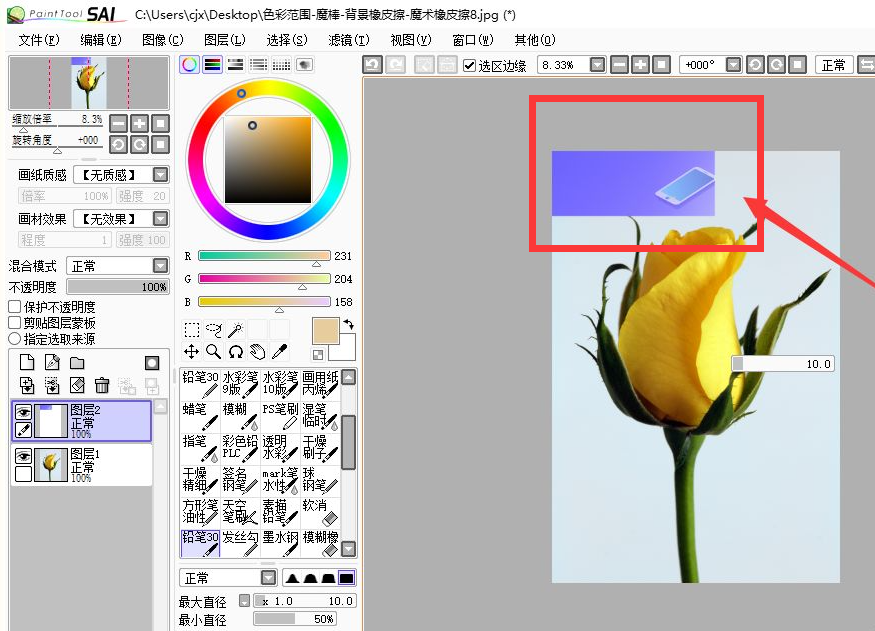Choose the zoom magnifier tool

213,351
